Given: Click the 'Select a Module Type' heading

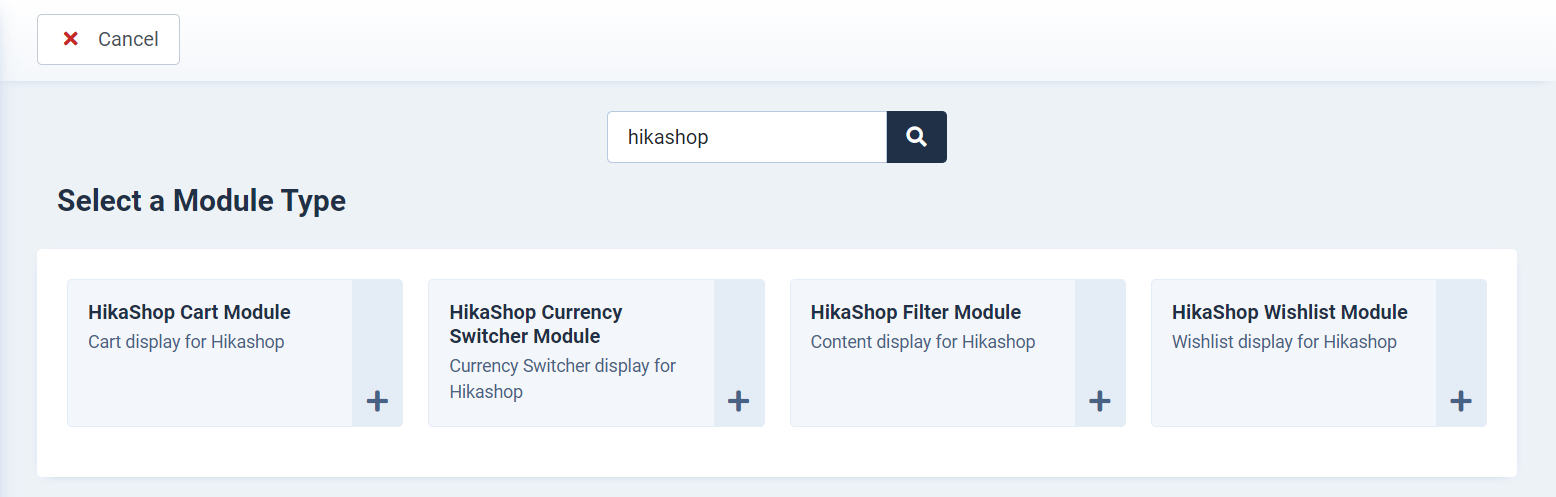Looking at the screenshot, I should tap(201, 201).
